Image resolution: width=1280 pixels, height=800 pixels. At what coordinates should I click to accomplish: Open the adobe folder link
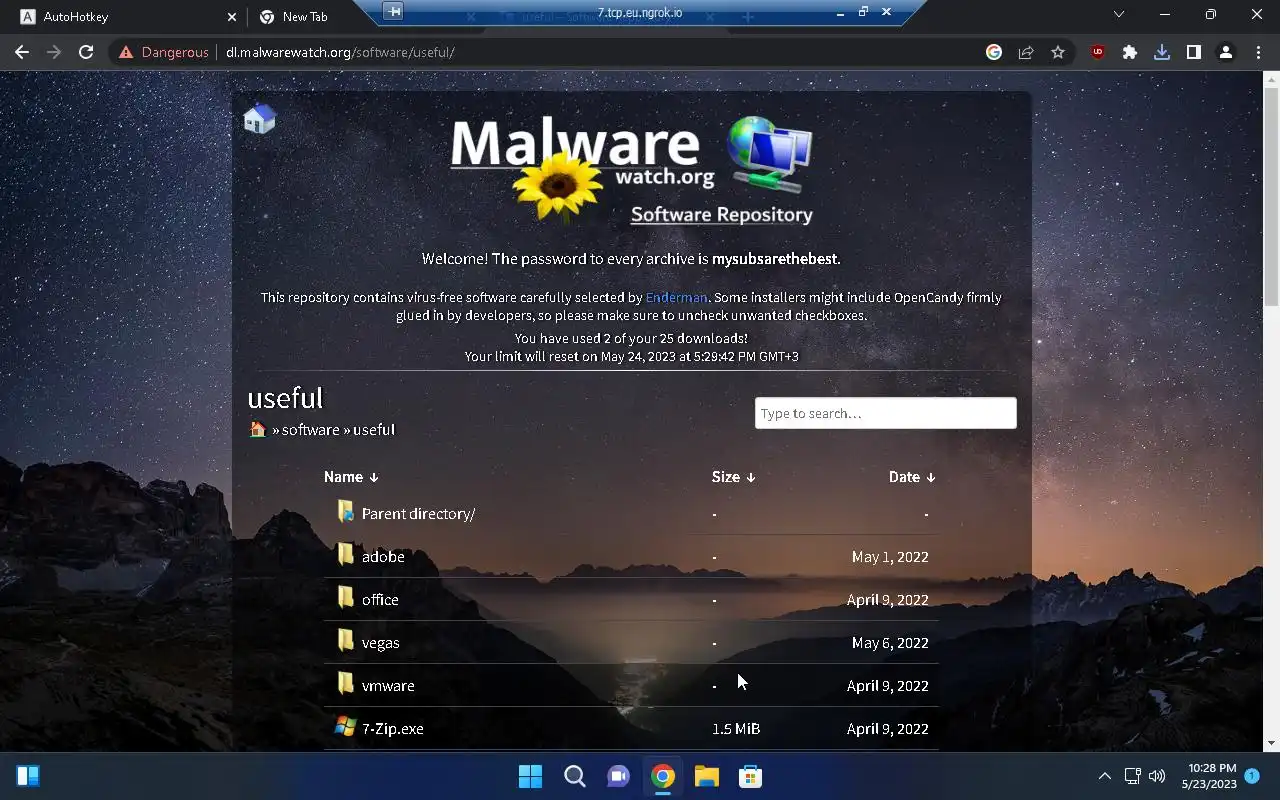[383, 556]
